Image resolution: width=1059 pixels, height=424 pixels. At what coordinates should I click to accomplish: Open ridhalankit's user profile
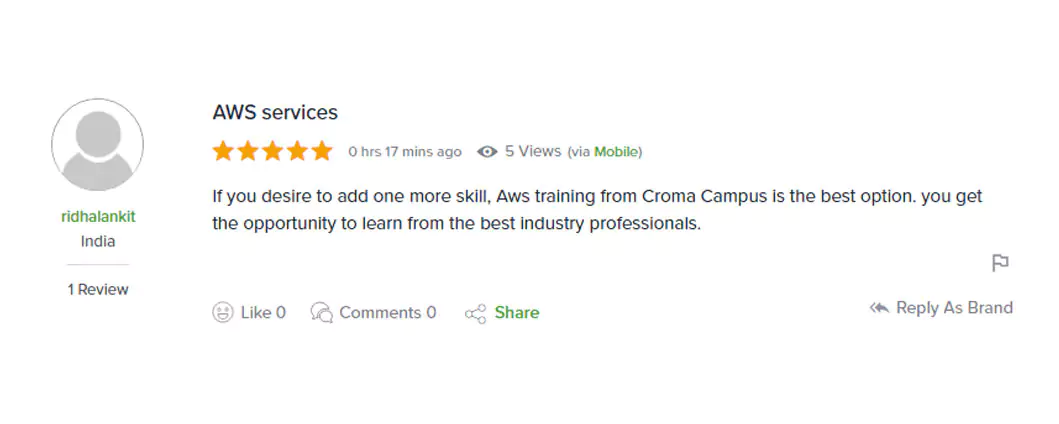pyautogui.click(x=98, y=216)
